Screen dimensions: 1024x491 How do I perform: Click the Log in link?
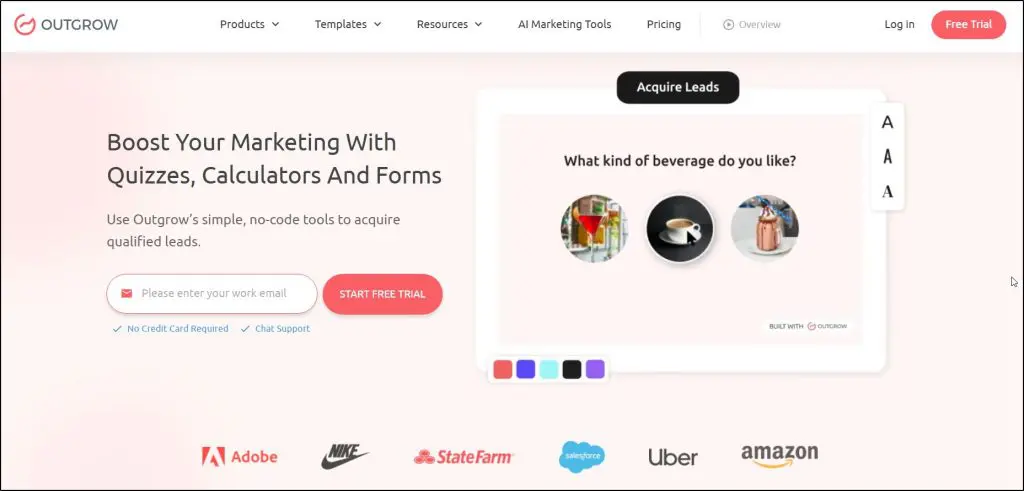pos(899,24)
